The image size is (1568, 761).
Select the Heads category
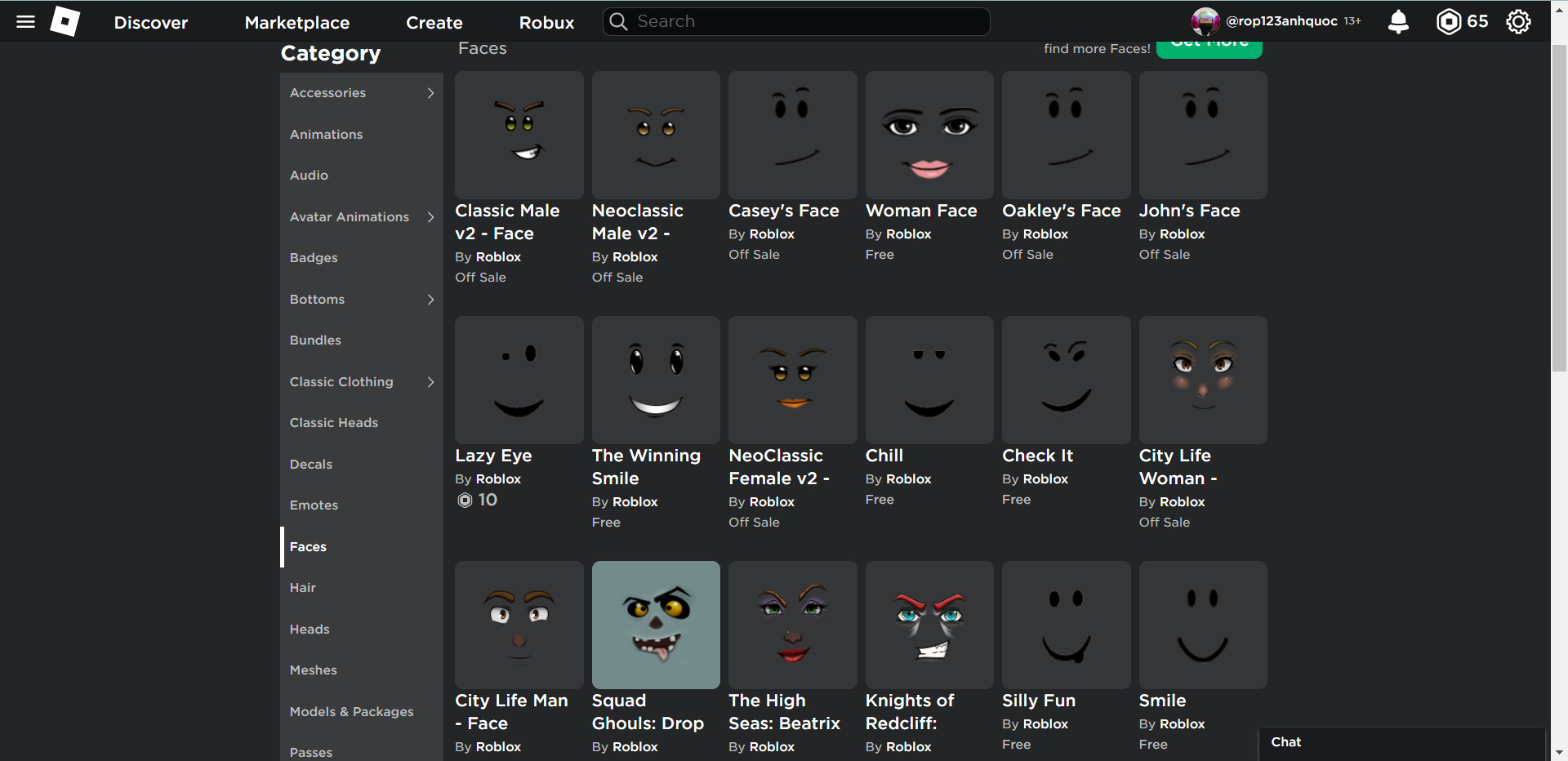(362, 630)
